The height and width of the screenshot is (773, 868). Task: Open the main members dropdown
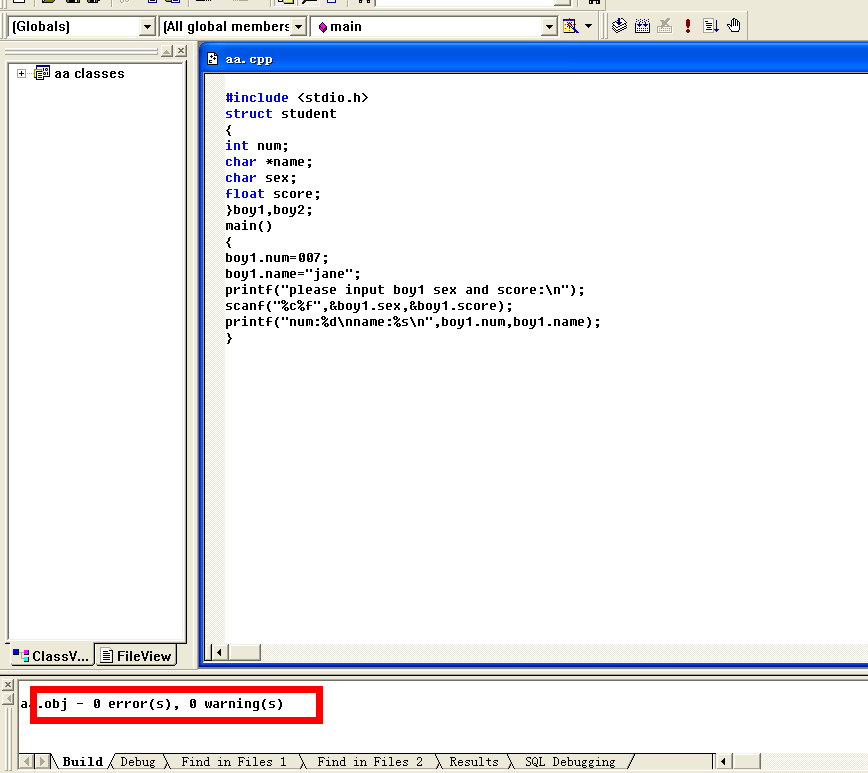[549, 27]
